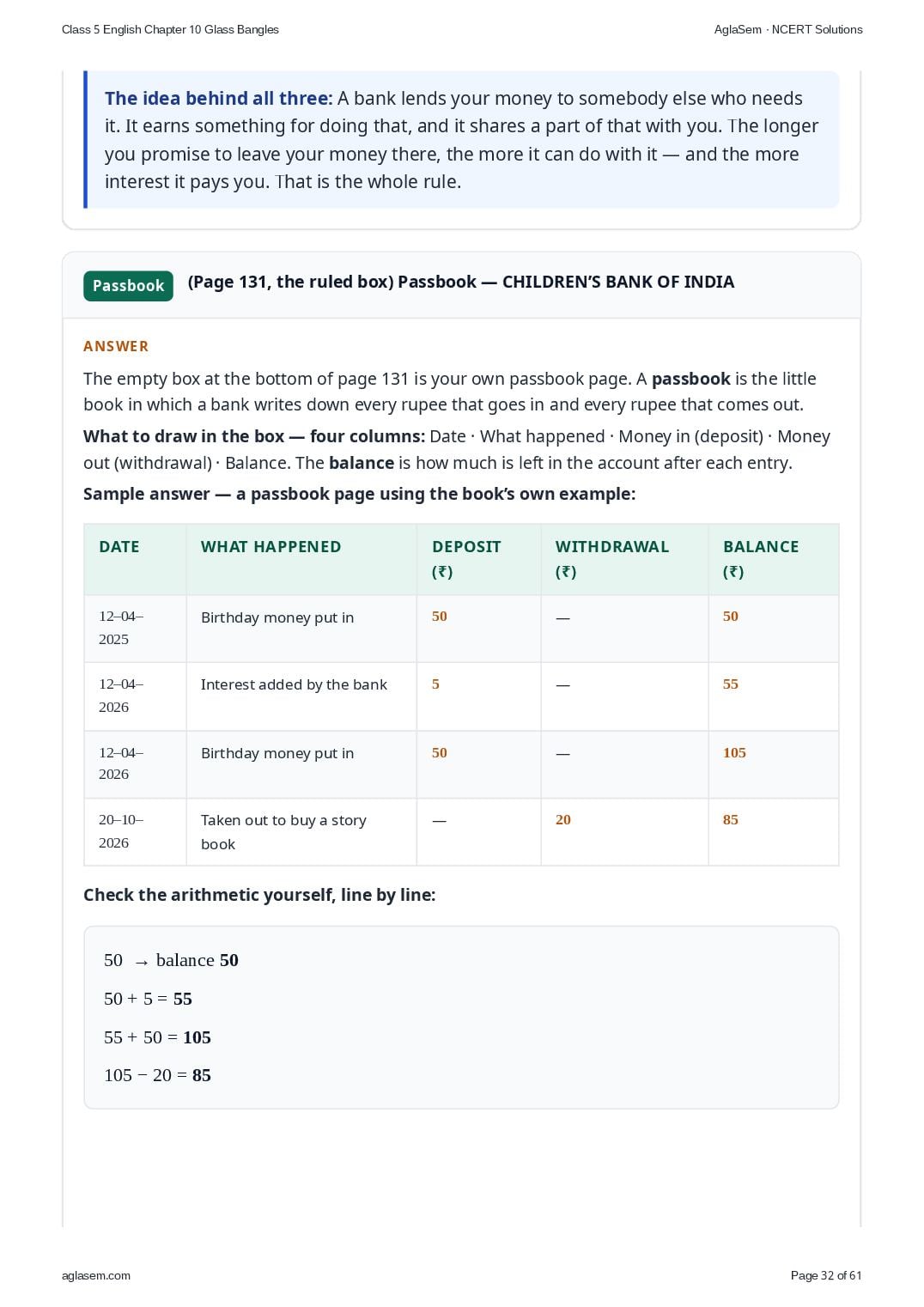Click the AglaSem NCERT Solutions header text

788,29
